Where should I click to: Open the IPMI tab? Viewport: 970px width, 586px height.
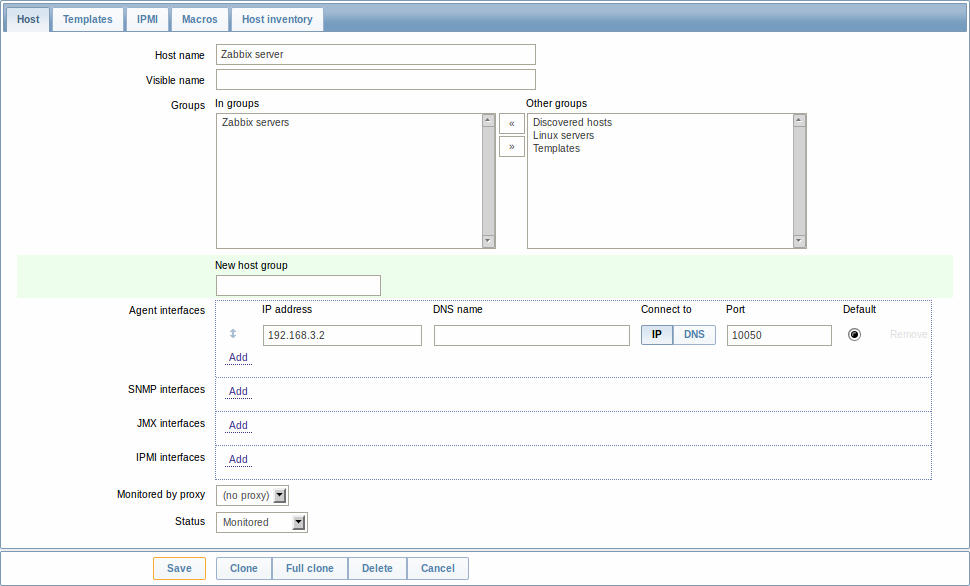147,19
